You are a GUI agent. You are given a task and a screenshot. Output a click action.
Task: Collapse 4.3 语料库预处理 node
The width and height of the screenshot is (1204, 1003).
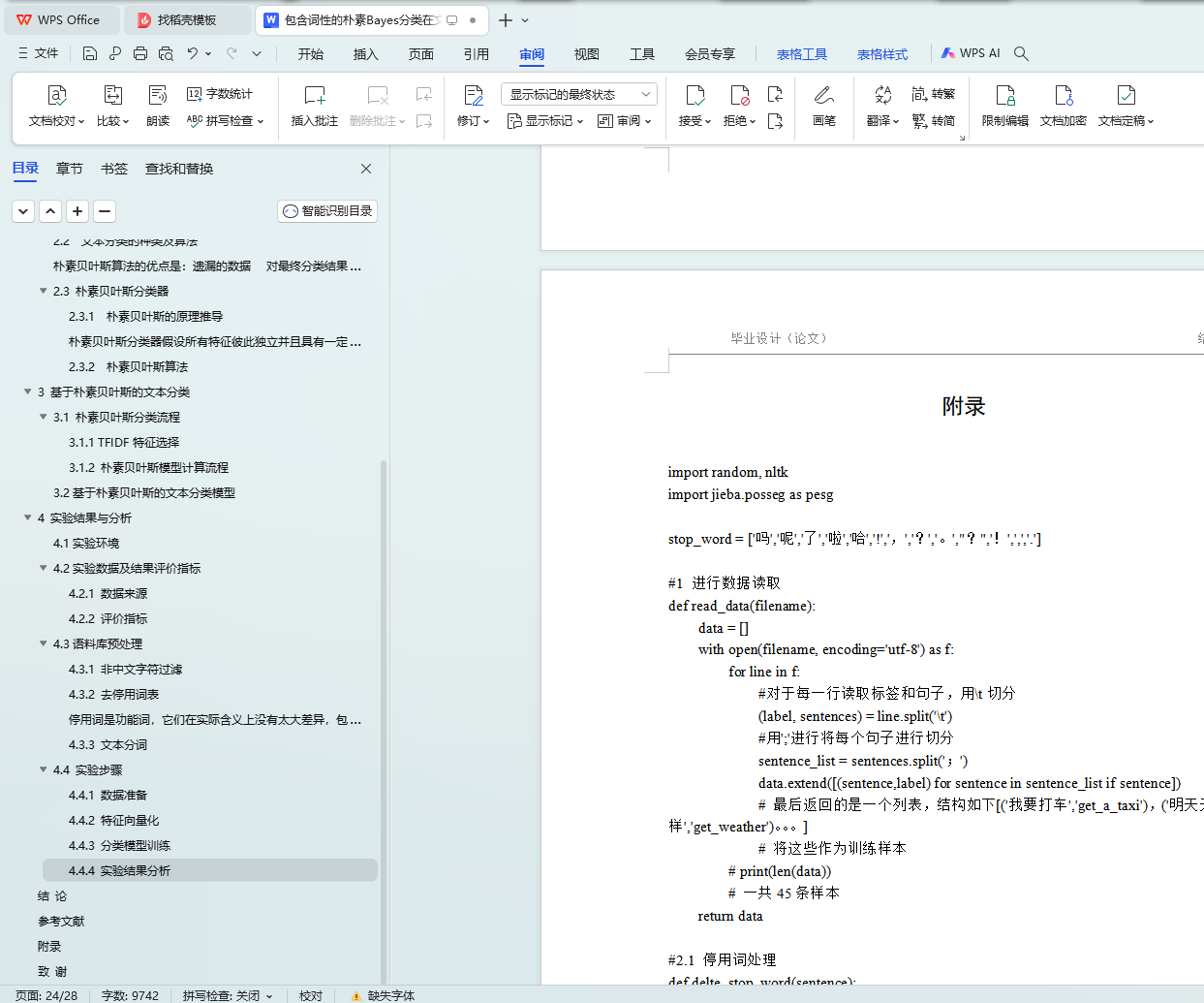[x=43, y=643]
